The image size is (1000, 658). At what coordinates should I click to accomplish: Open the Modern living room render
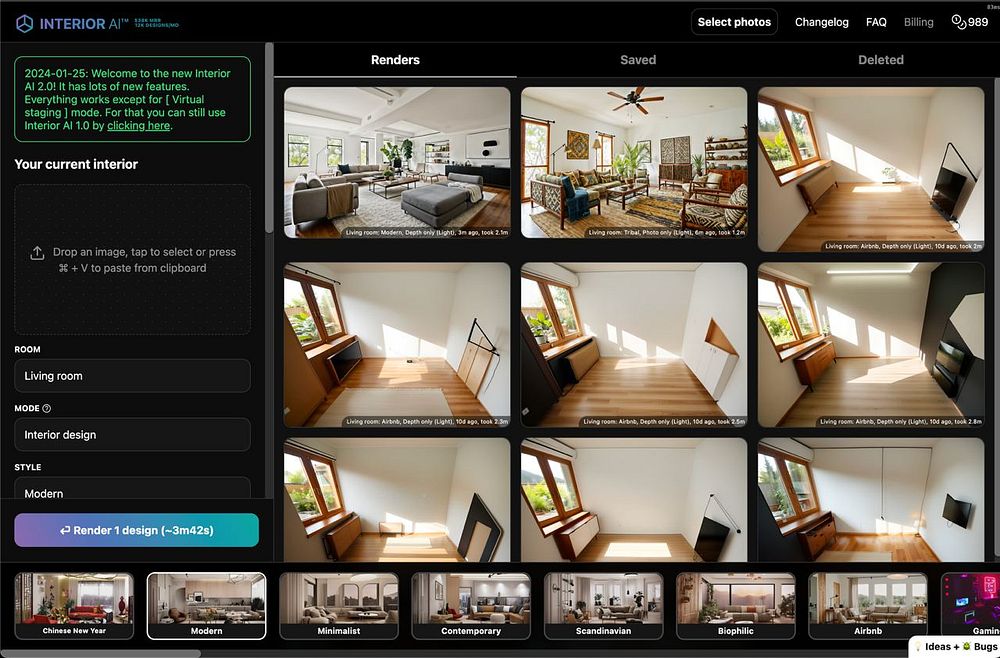point(397,163)
